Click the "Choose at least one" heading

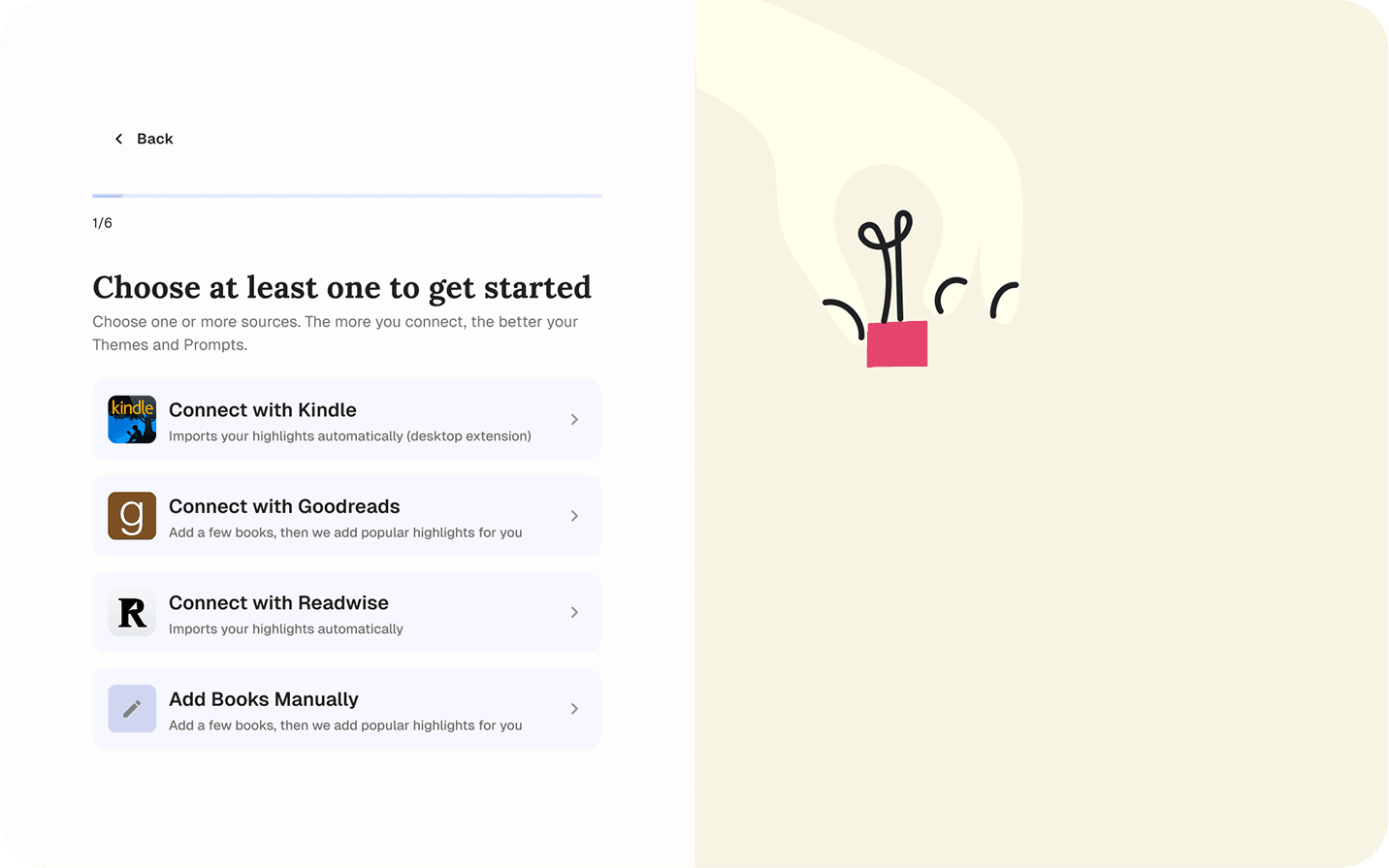tap(341, 288)
